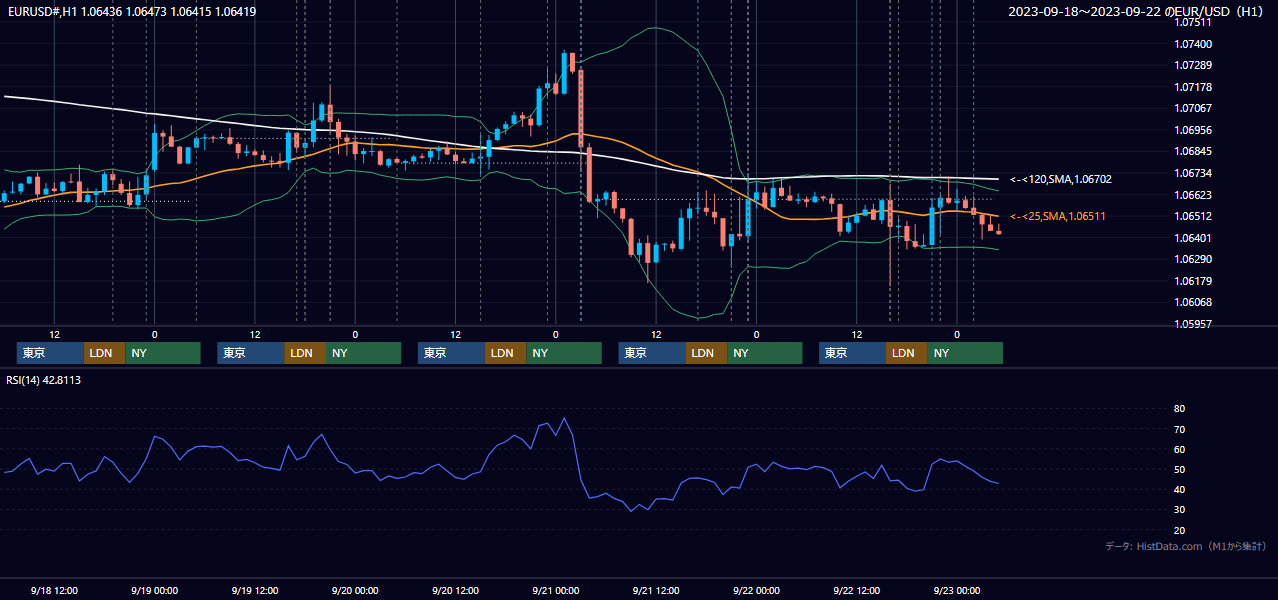Click the '9/21 12:00' time axis label
This screenshot has width=1278, height=600.
click(x=656, y=590)
